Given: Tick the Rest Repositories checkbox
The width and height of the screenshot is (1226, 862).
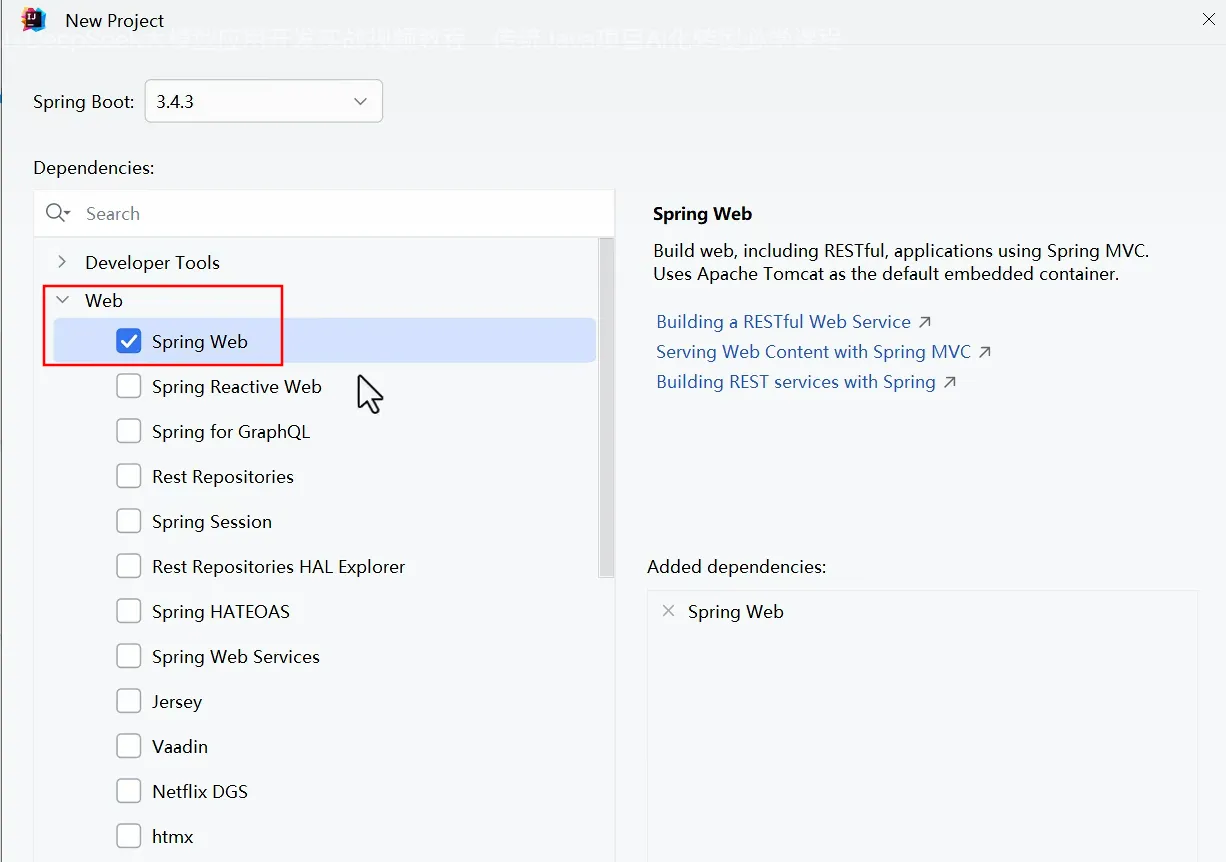Looking at the screenshot, I should pos(129,476).
